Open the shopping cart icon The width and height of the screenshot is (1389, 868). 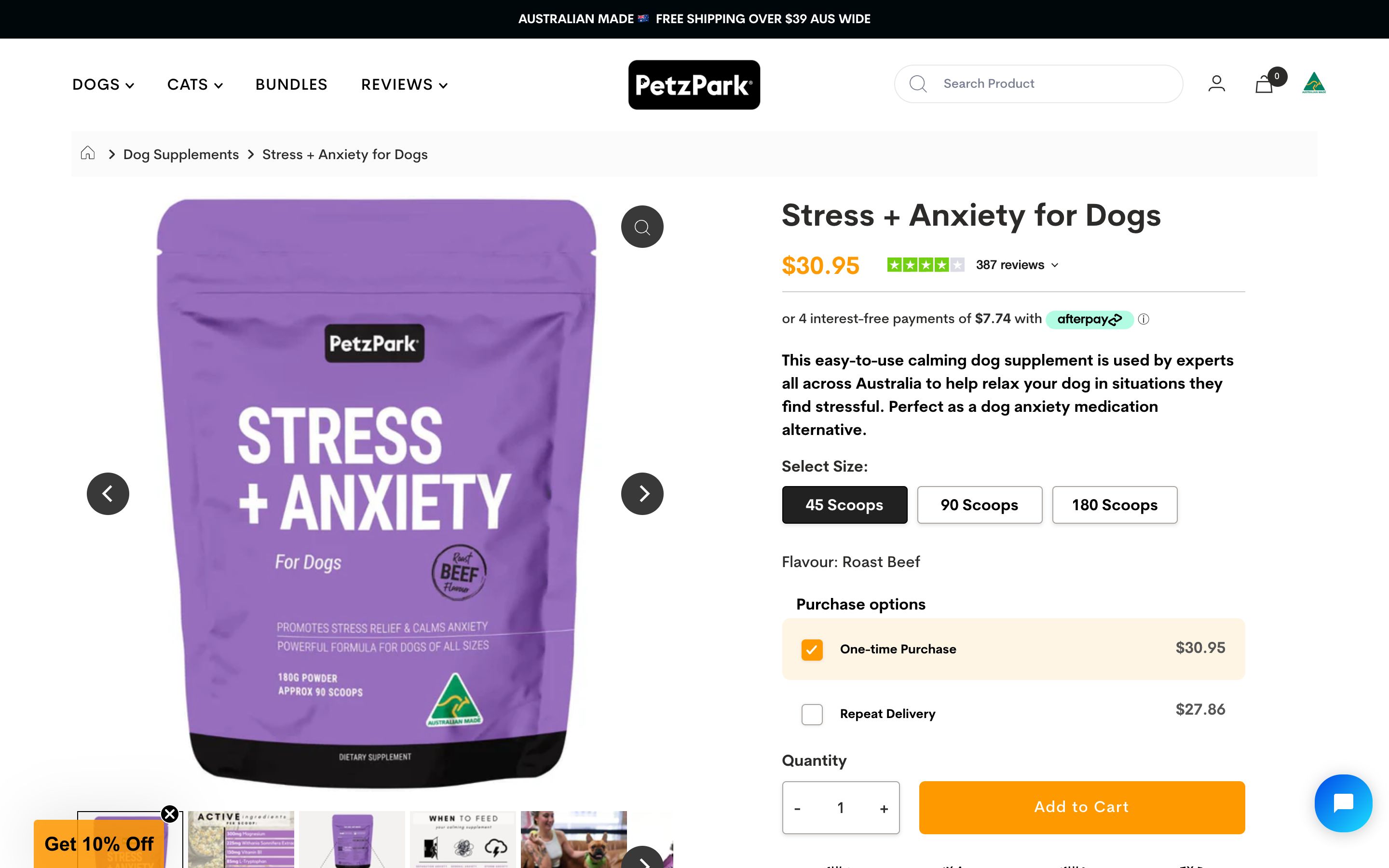tap(1265, 85)
